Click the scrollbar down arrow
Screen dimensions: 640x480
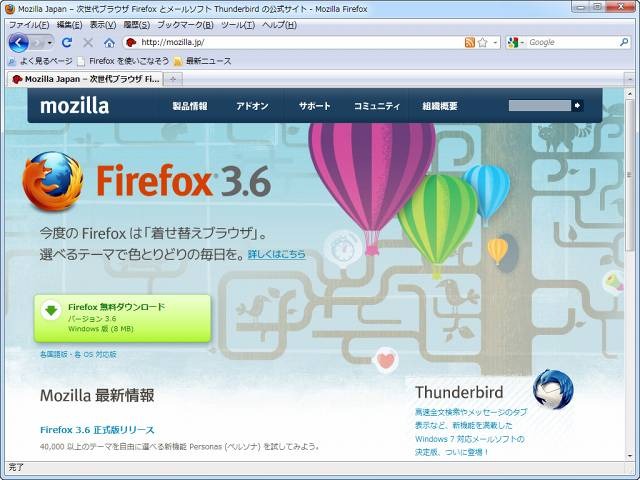click(x=629, y=456)
